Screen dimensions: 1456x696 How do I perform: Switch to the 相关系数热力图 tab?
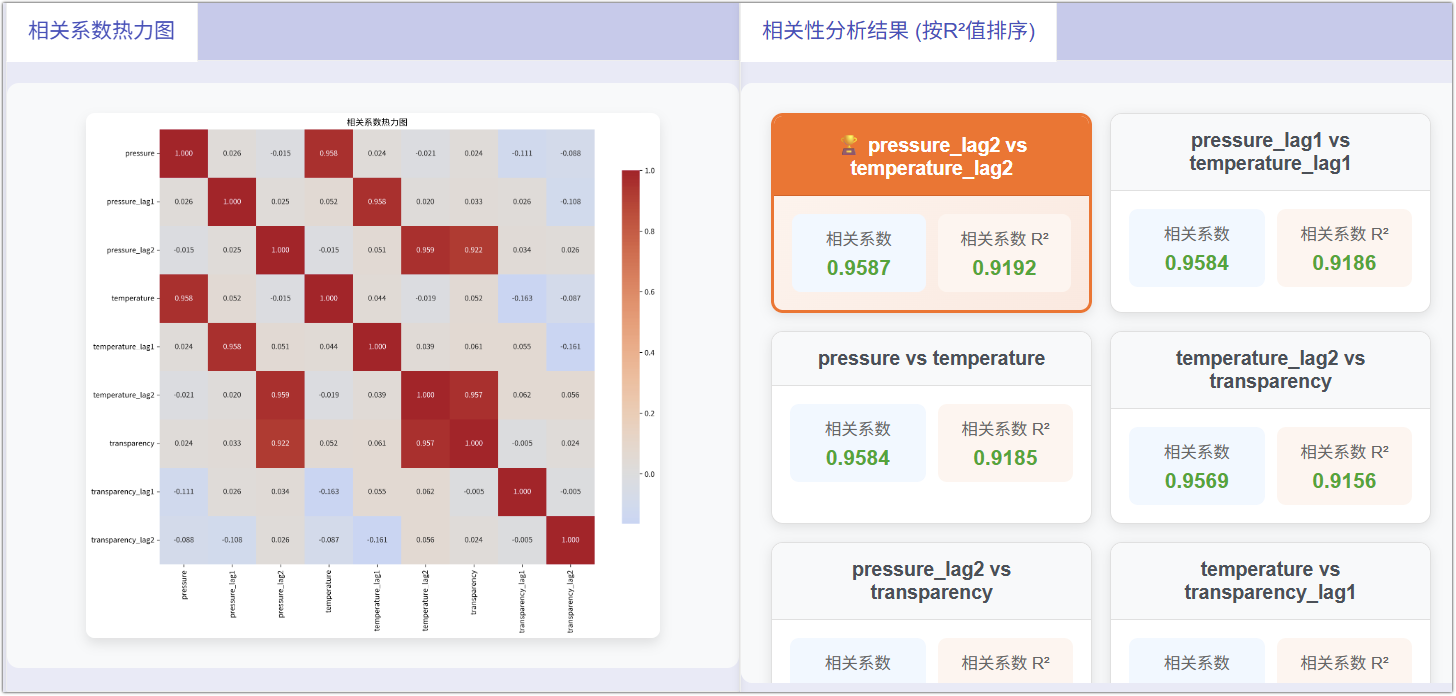(x=101, y=31)
